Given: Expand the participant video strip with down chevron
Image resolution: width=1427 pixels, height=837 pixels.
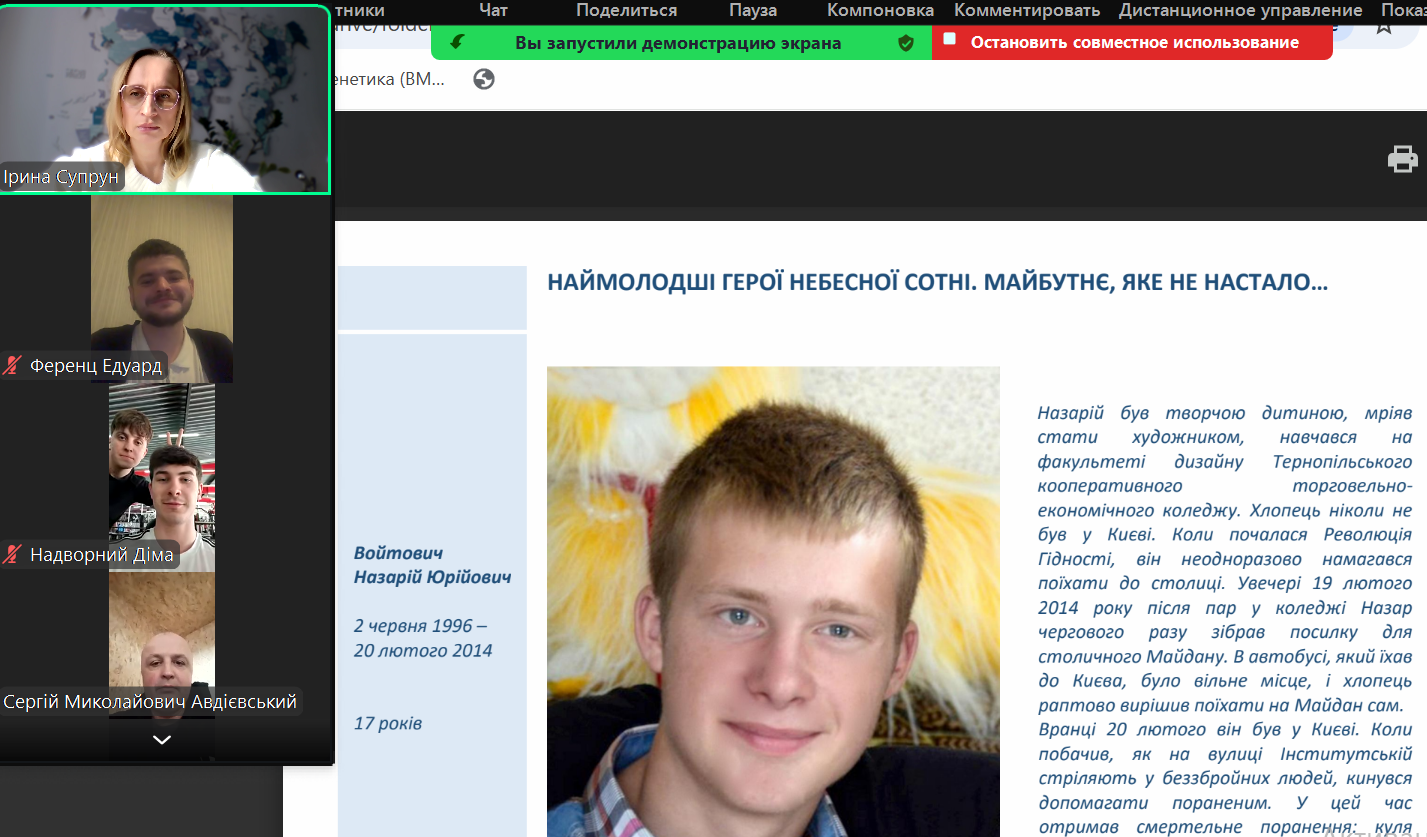Looking at the screenshot, I should [162, 740].
